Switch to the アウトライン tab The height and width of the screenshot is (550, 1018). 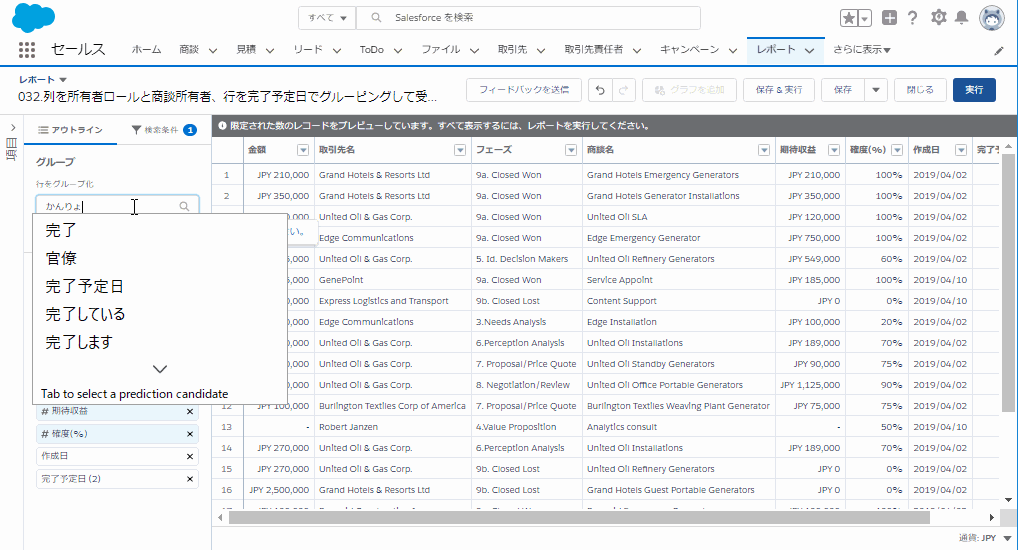(70, 130)
